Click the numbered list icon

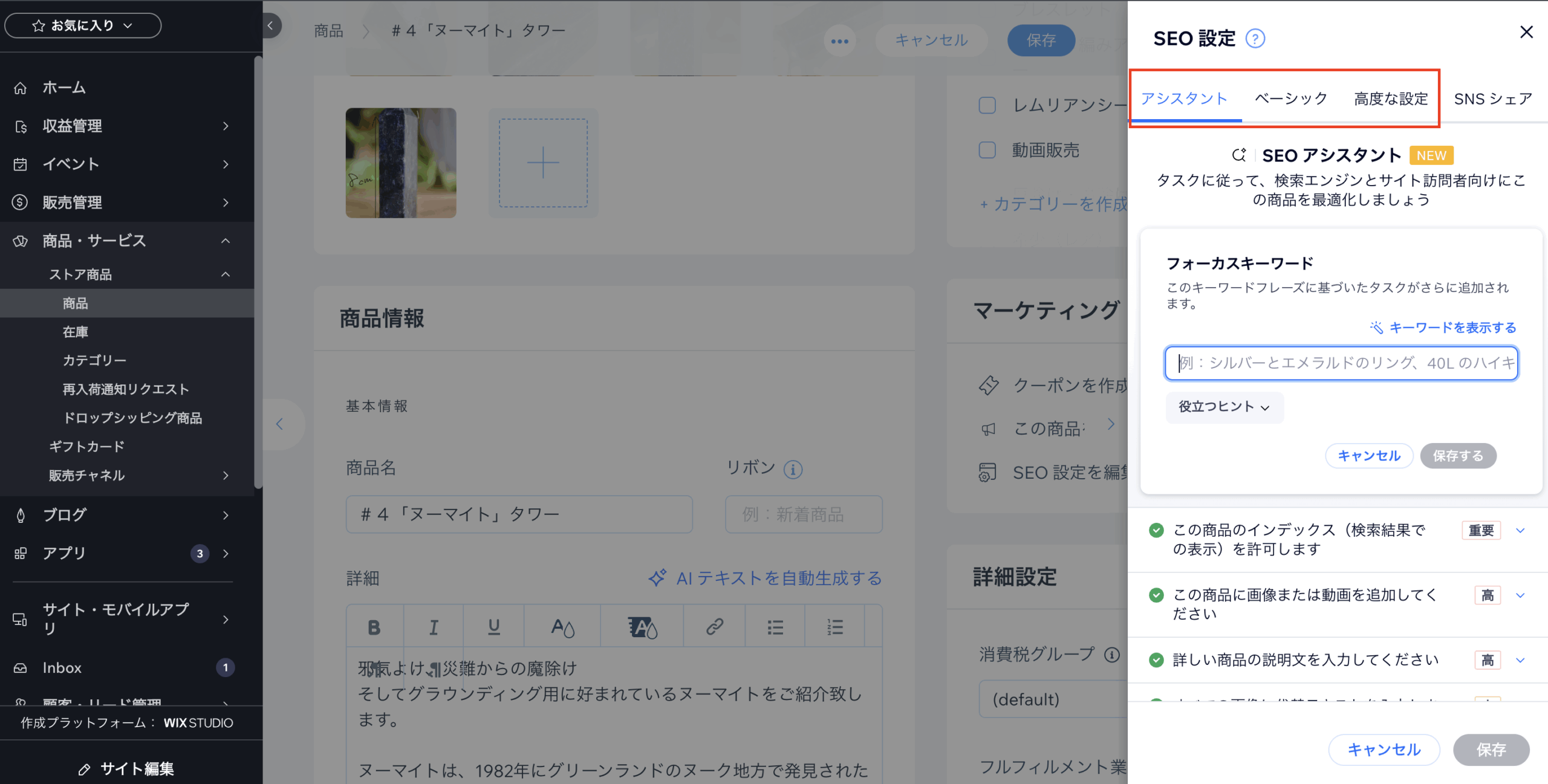[835, 627]
